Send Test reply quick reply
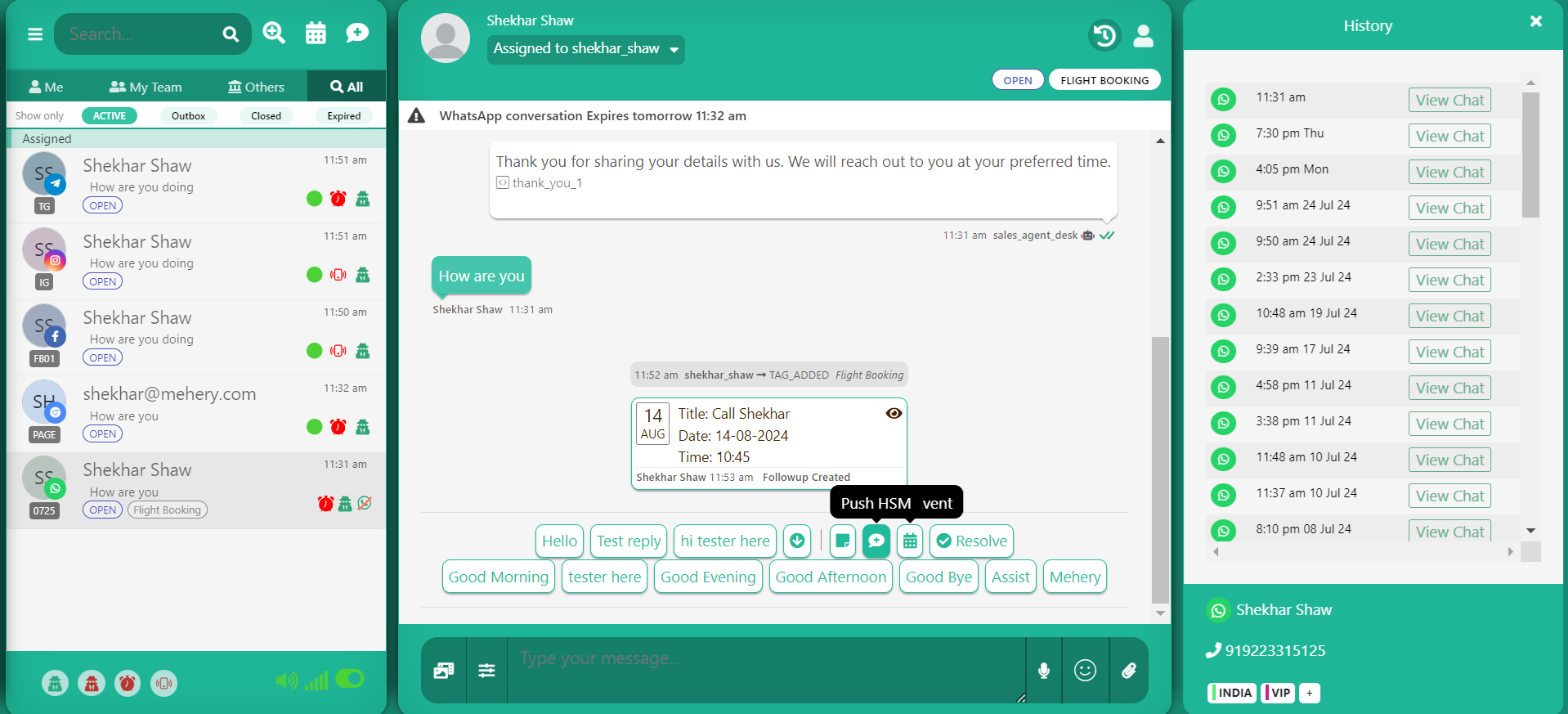1568x714 pixels. click(x=628, y=541)
